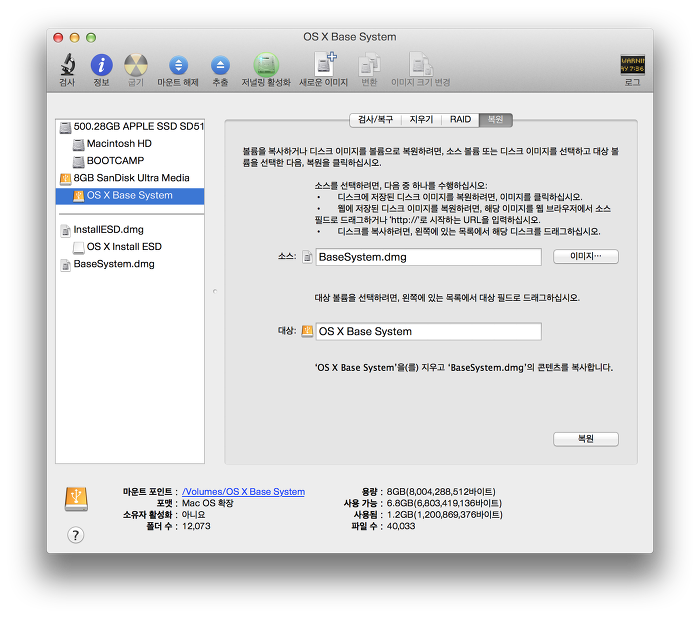Click the 굽기 (Burn) disc toolbar icon
700x618 pixels.
136,65
